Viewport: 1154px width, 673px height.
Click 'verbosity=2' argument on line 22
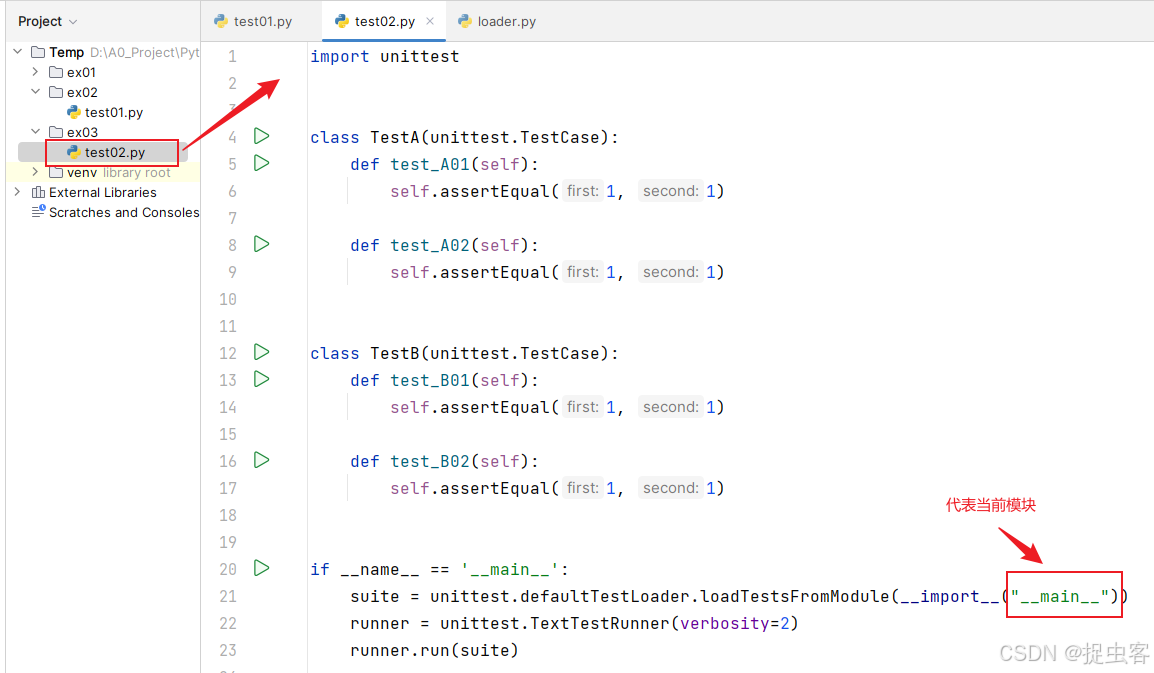tap(734, 624)
